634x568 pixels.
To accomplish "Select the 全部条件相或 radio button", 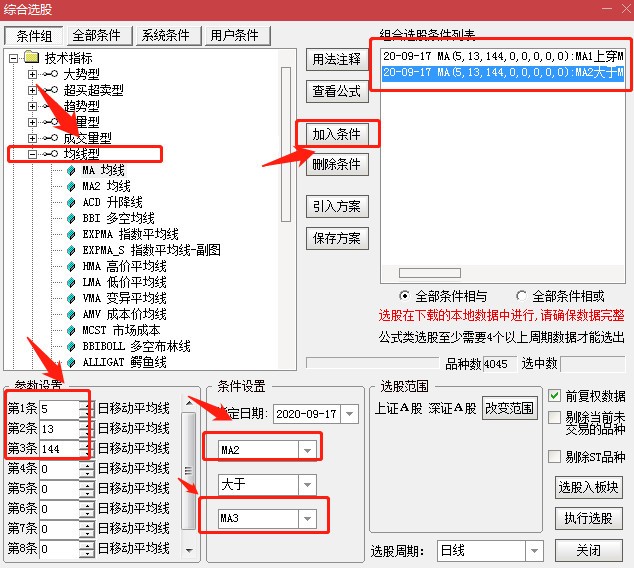I will click(x=521, y=296).
